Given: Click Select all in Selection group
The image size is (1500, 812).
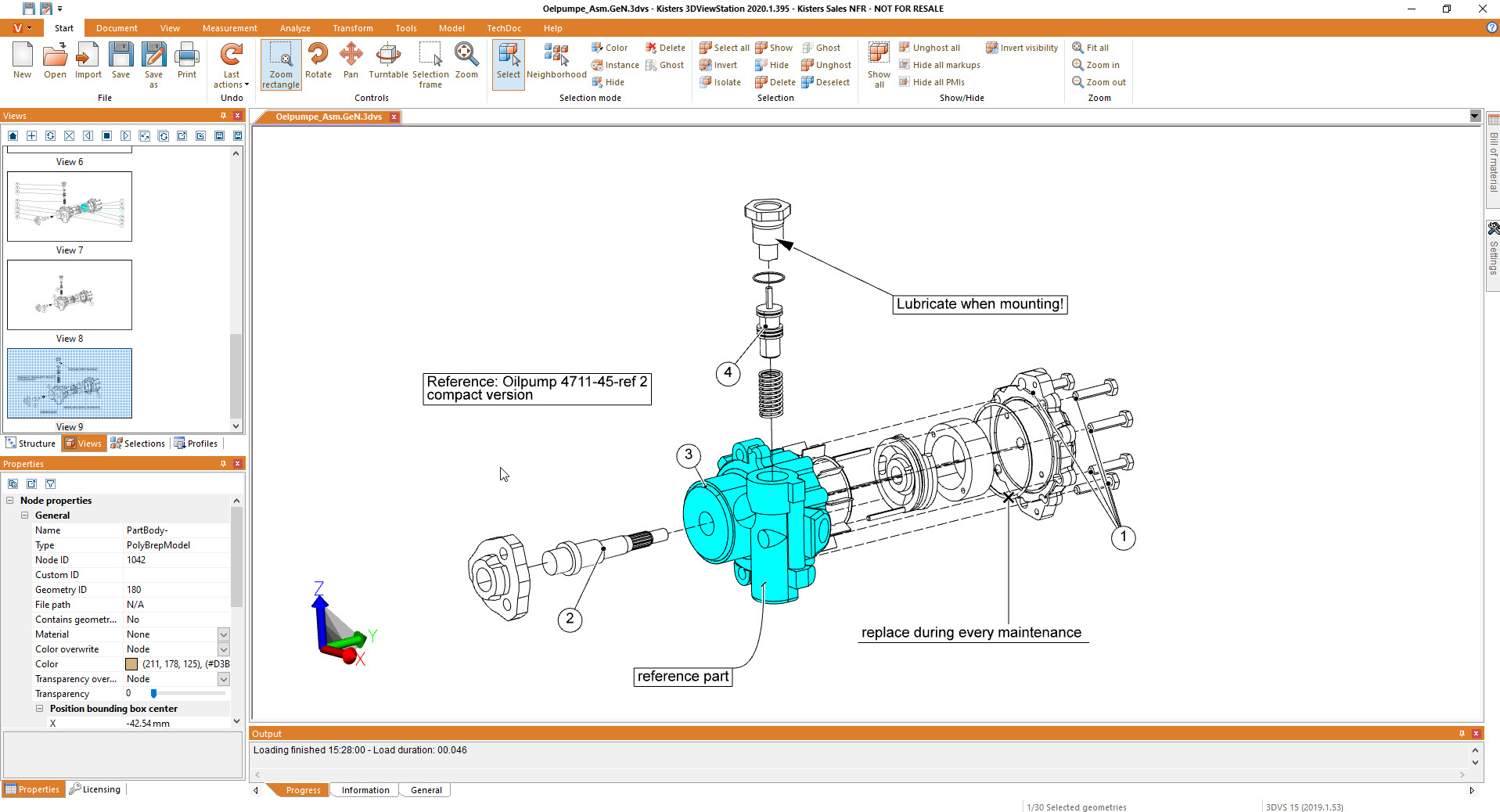Looking at the screenshot, I should [x=724, y=48].
